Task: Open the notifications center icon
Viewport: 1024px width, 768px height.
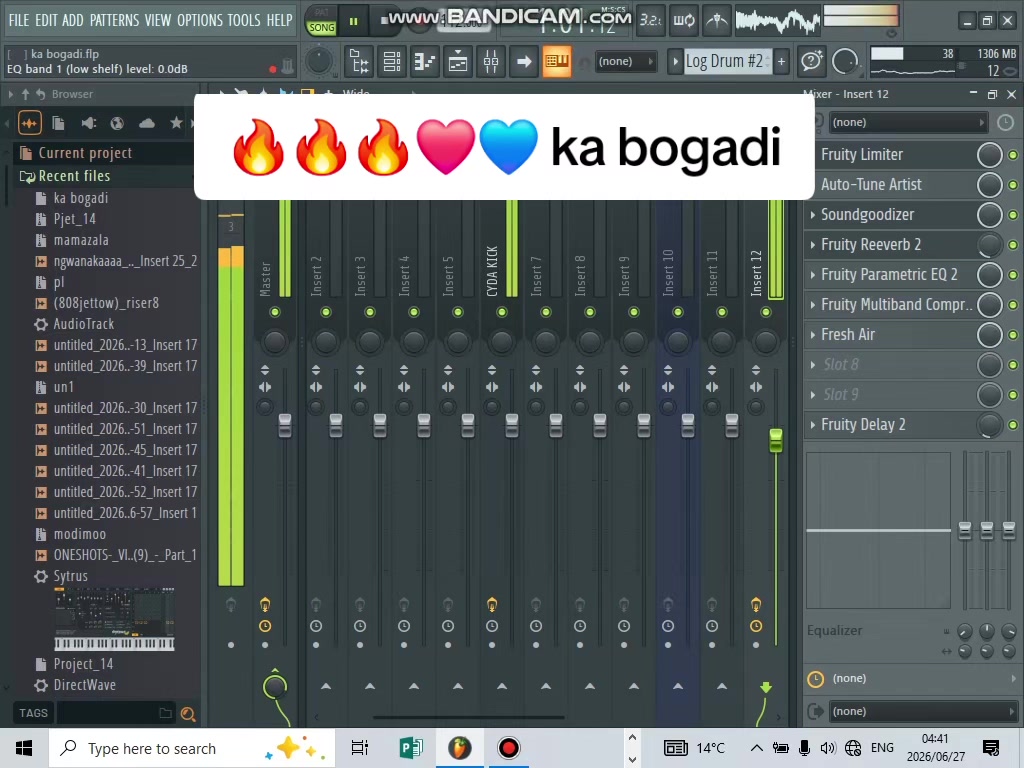Action: [x=991, y=748]
